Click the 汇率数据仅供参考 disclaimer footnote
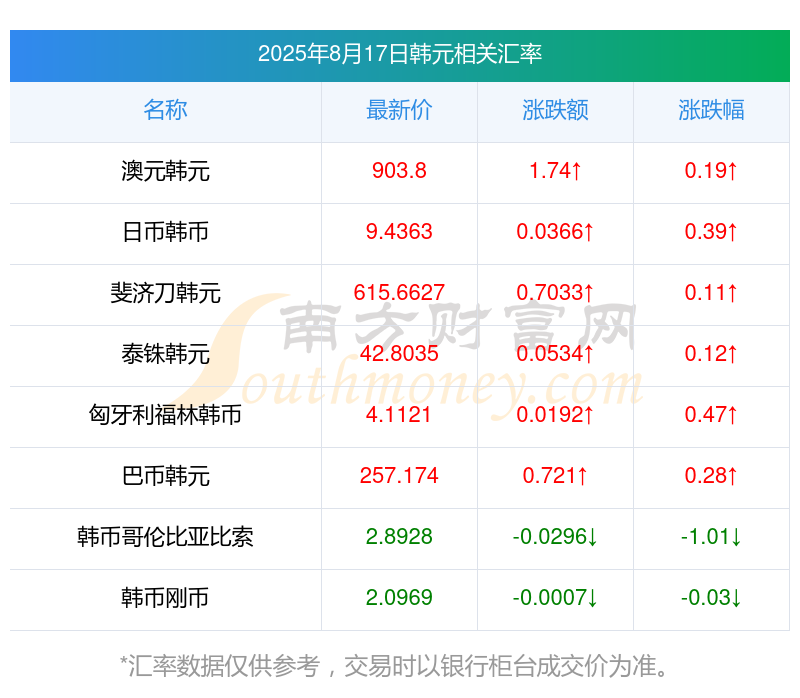The image size is (800, 698). pos(394,666)
